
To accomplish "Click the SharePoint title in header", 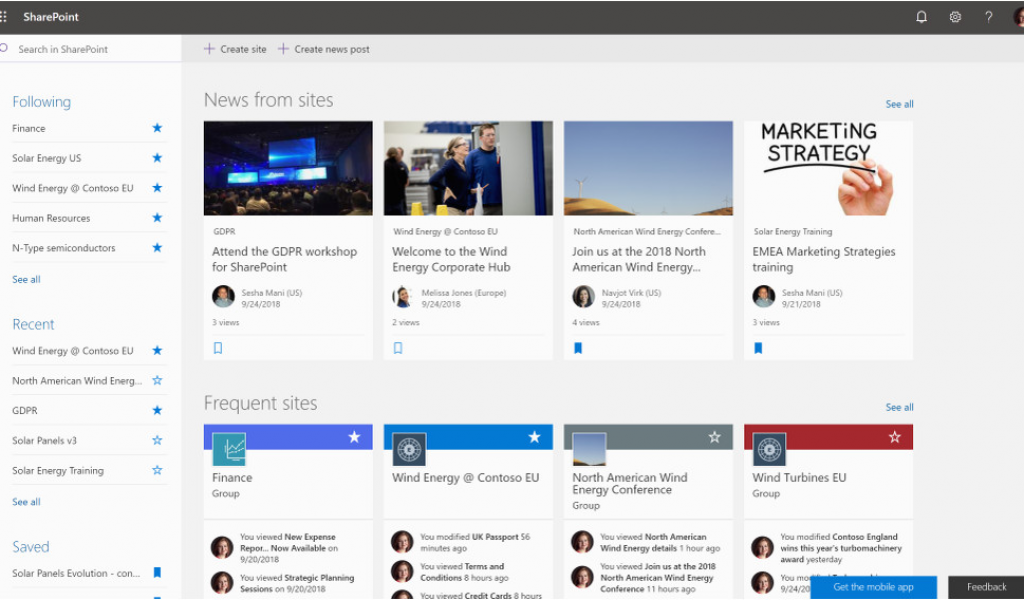I will point(51,17).
